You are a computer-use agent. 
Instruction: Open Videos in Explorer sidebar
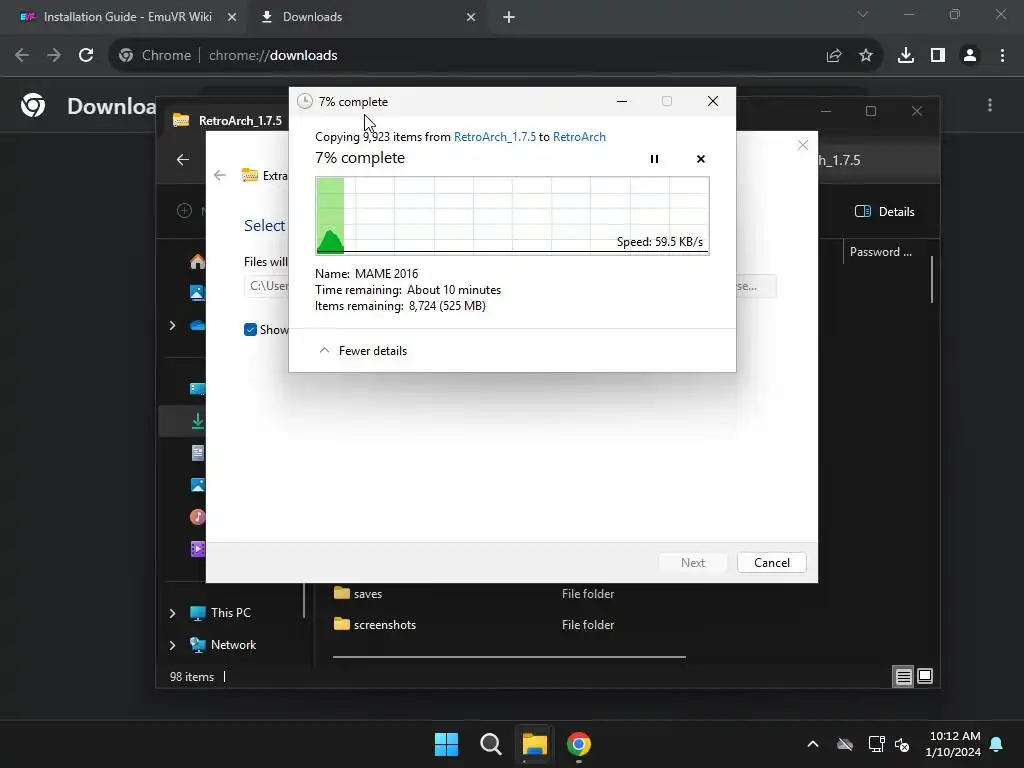197,549
